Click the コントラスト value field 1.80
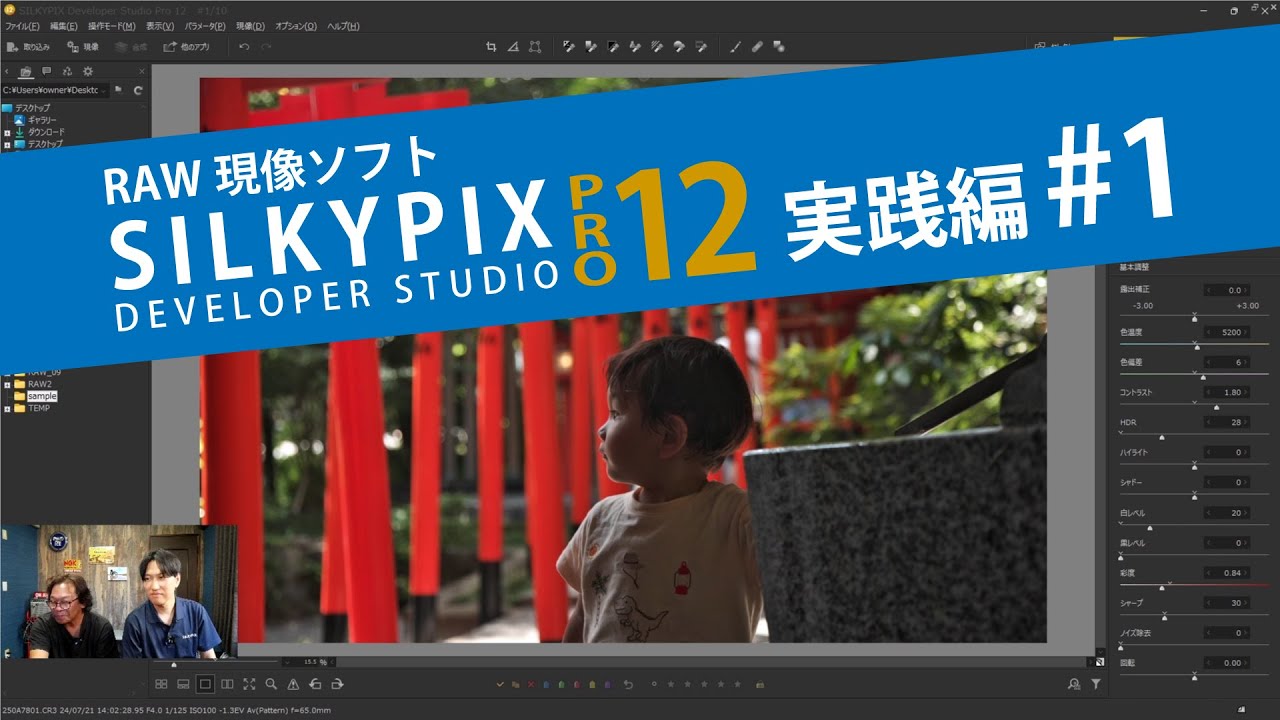The image size is (1280, 720). [1225, 393]
